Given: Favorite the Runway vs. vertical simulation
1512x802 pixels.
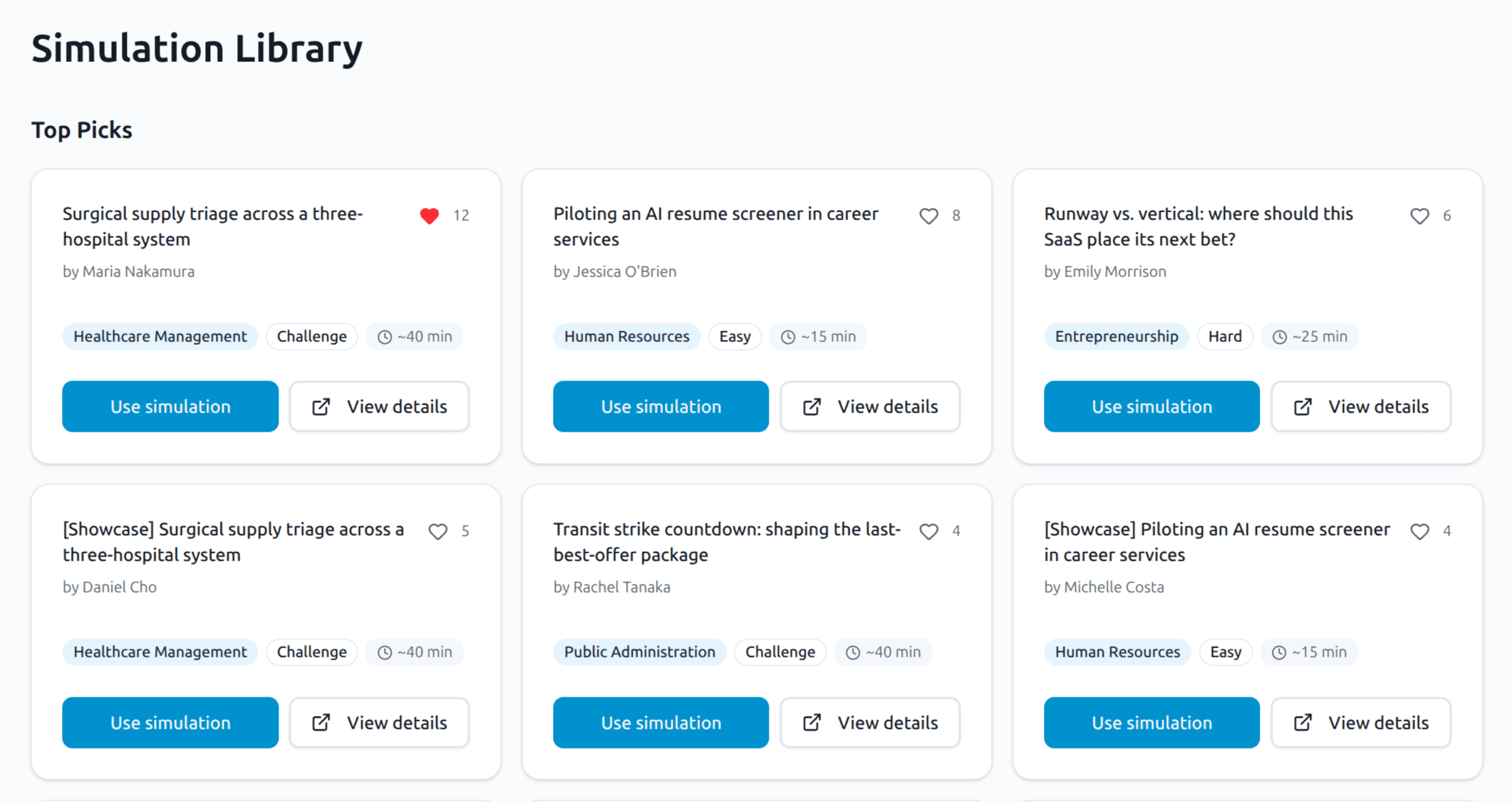Looking at the screenshot, I should [1419, 215].
